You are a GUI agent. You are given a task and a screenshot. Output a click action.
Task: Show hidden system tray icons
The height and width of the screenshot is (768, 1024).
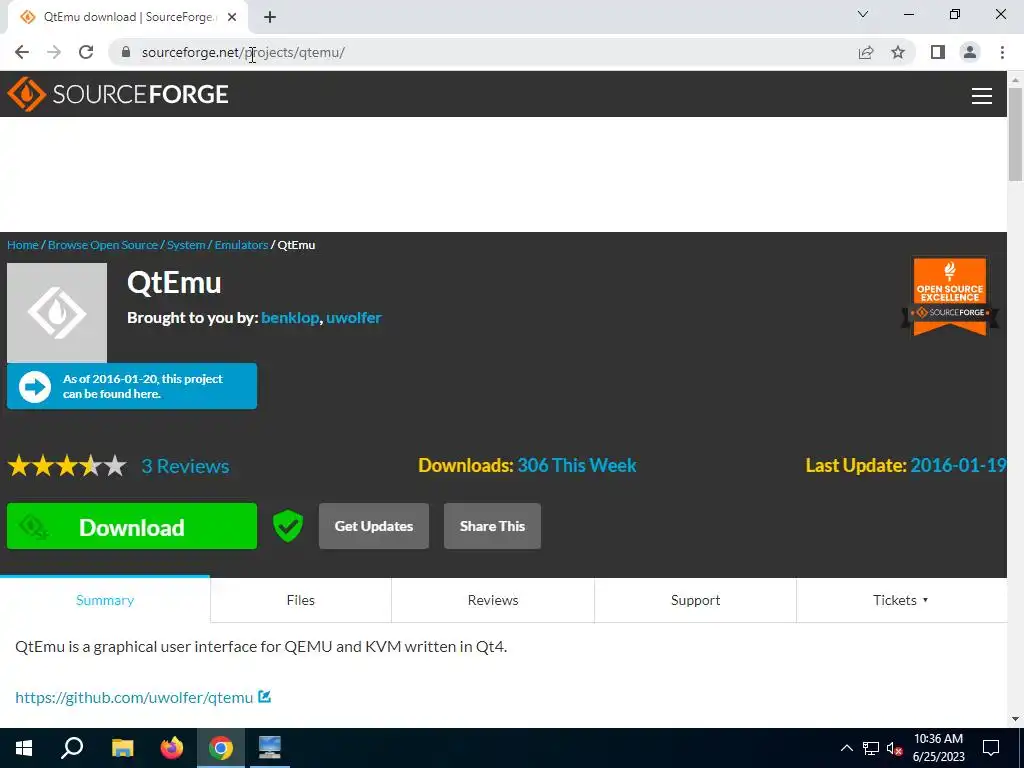[x=846, y=748]
